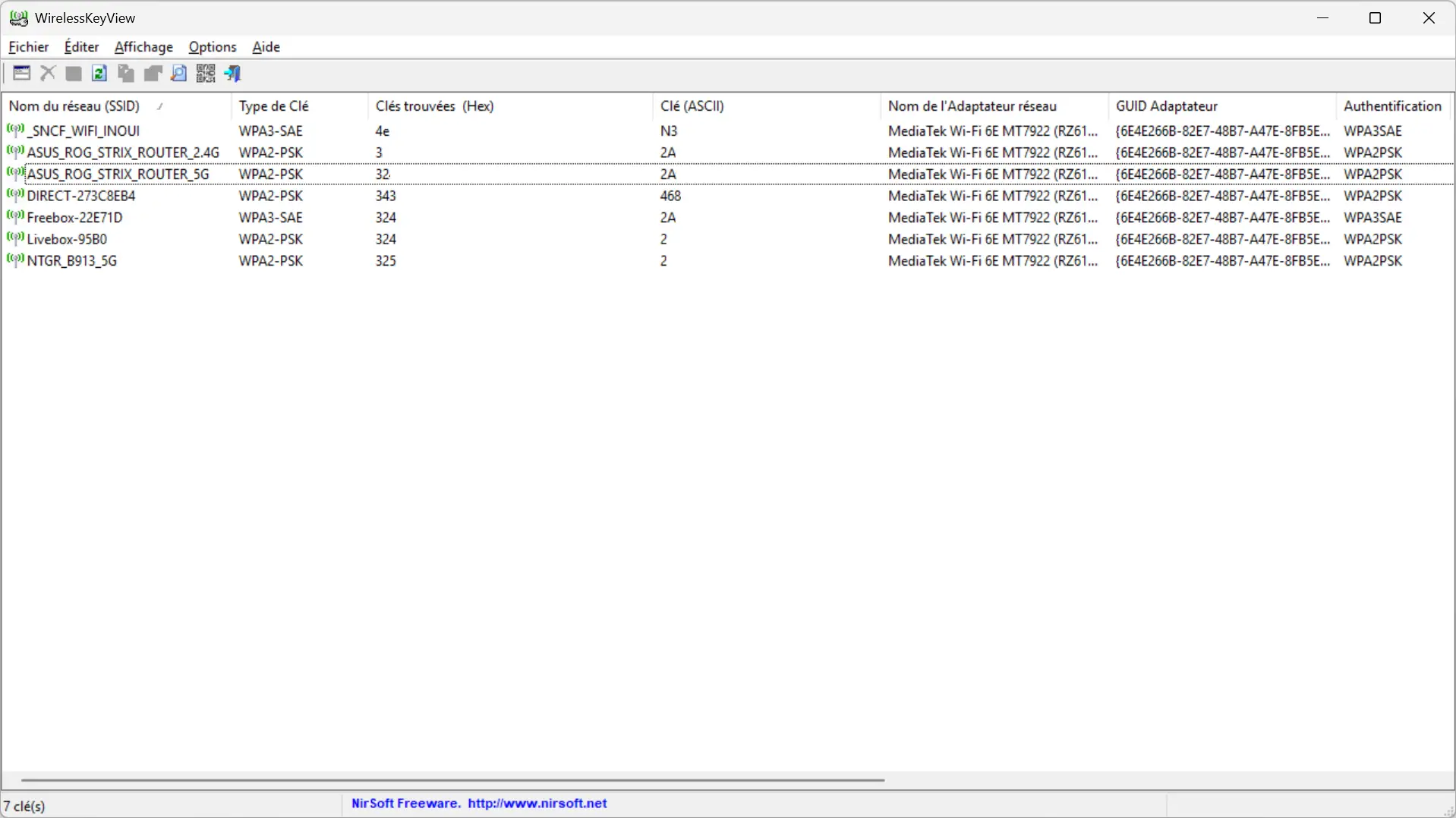The height and width of the screenshot is (818, 1456).
Task: Click WPA3-SAE key type in _SNCF_WIFI_INOUI row
Action: tap(271, 131)
